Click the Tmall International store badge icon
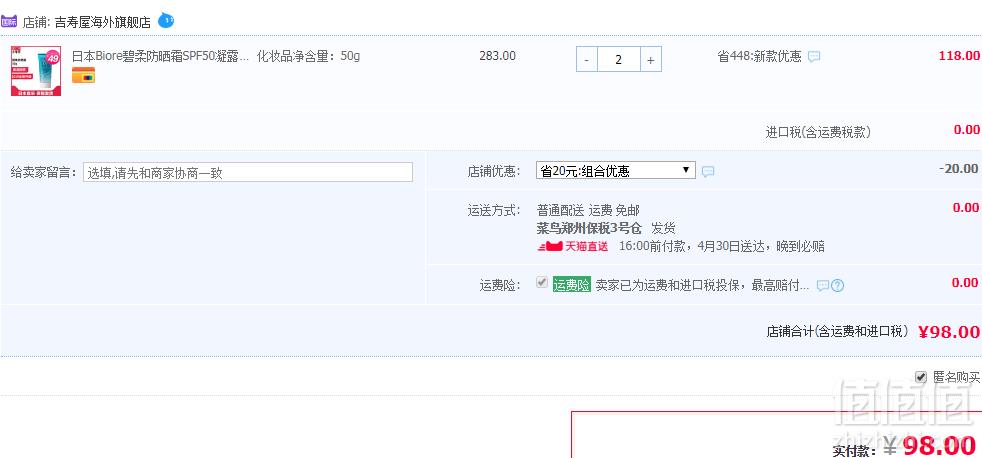Viewport: 982px width, 458px height. coord(9,22)
